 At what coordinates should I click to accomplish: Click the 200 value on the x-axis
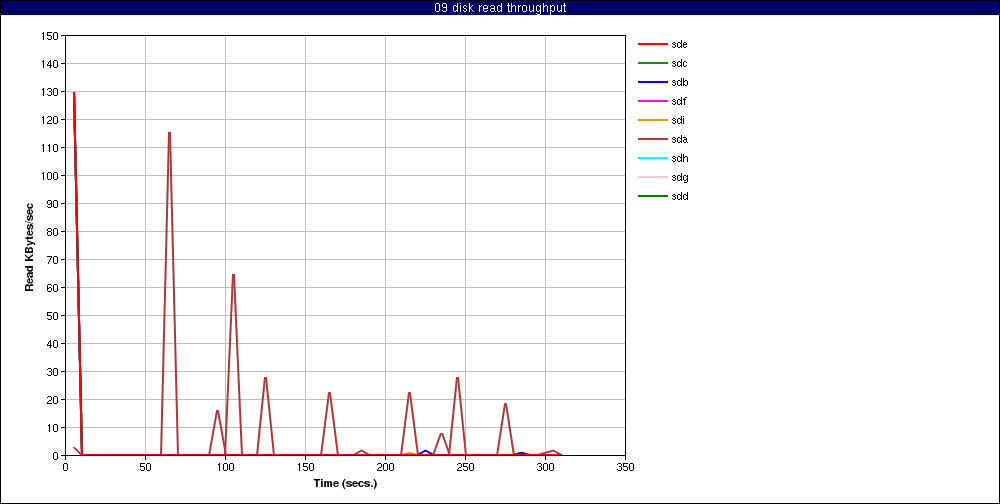385,467
